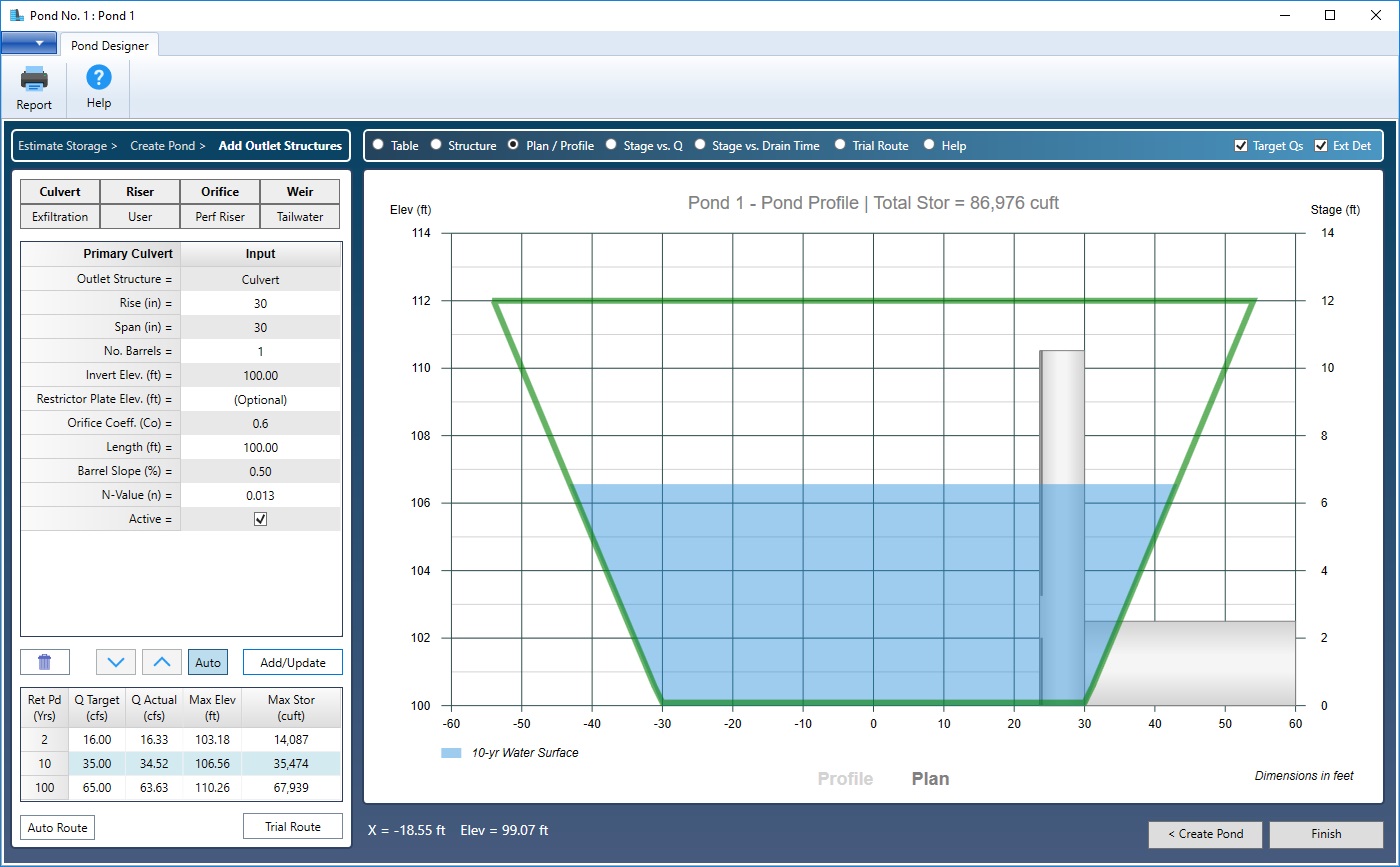The width and height of the screenshot is (1400, 867).
Task: Uncheck Active for the Primary Culvert
Action: click(260, 518)
